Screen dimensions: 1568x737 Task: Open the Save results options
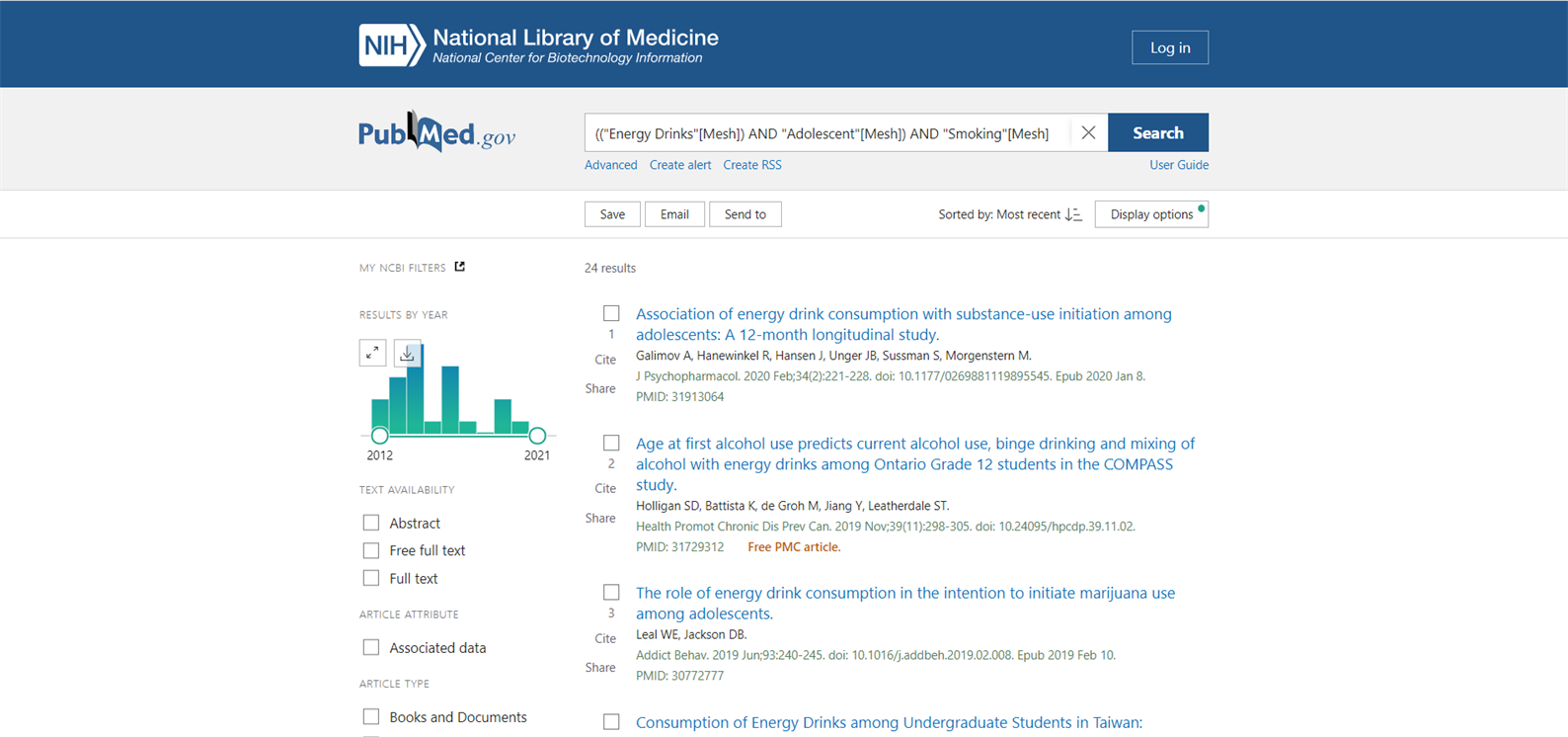coord(612,214)
